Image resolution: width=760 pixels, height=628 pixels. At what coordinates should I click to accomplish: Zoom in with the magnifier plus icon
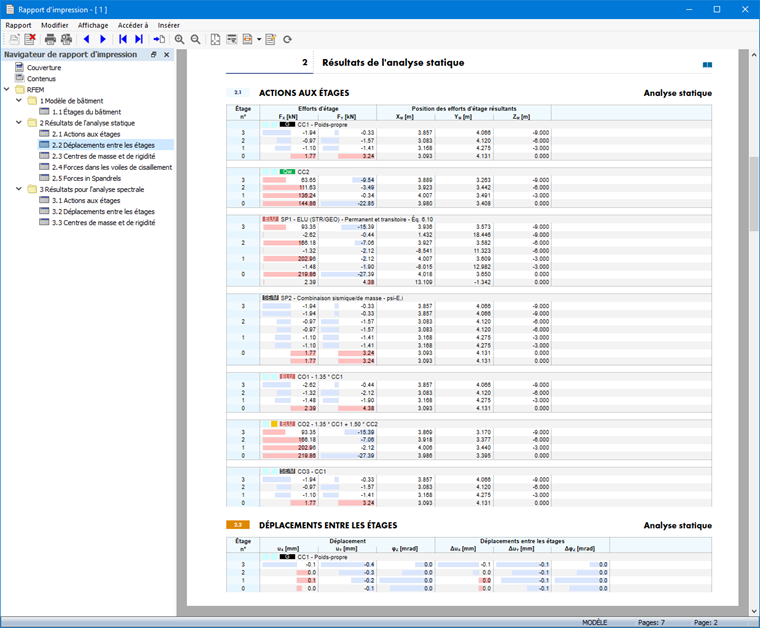[x=179, y=39]
